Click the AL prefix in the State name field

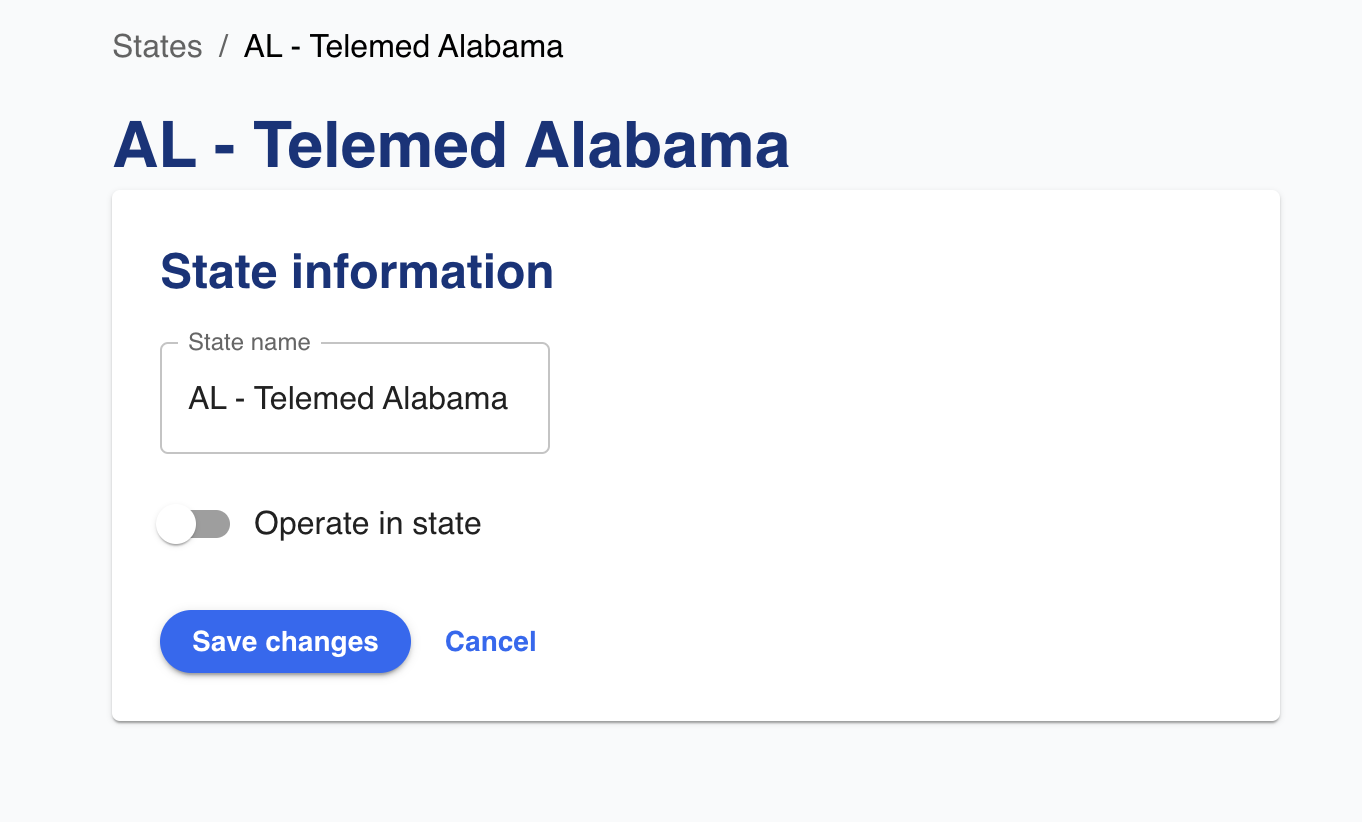point(207,399)
